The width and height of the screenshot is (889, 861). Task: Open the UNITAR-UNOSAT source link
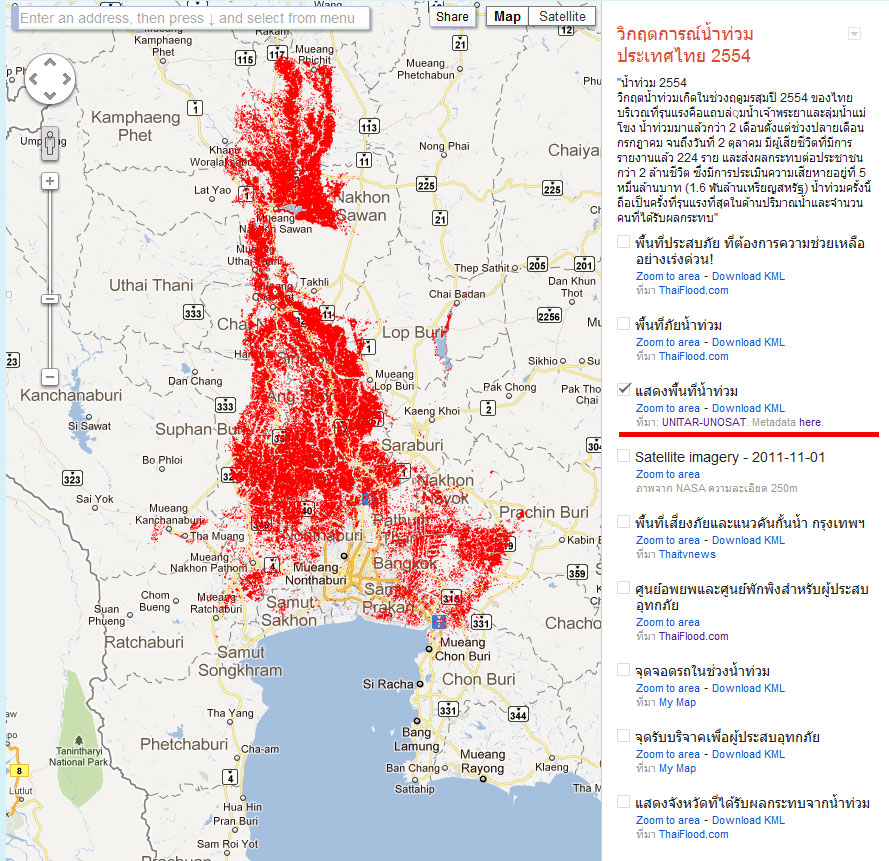704,422
